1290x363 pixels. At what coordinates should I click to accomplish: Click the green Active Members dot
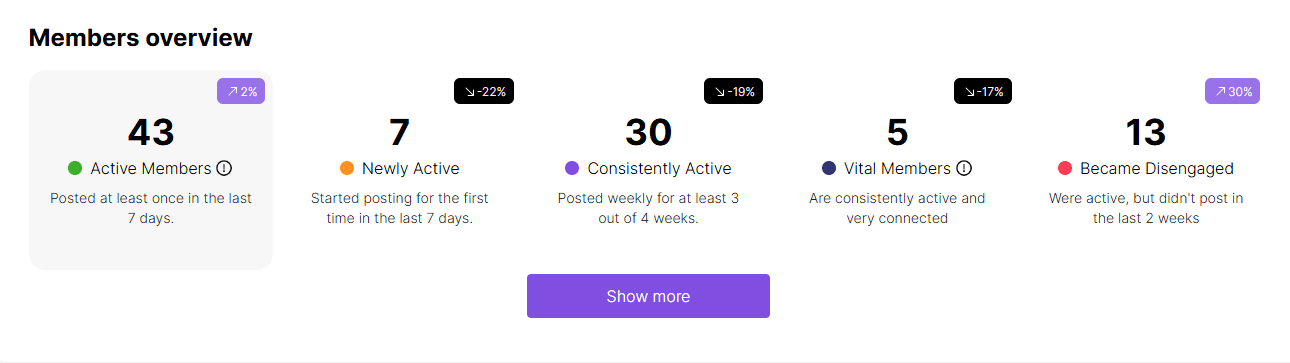click(74, 168)
